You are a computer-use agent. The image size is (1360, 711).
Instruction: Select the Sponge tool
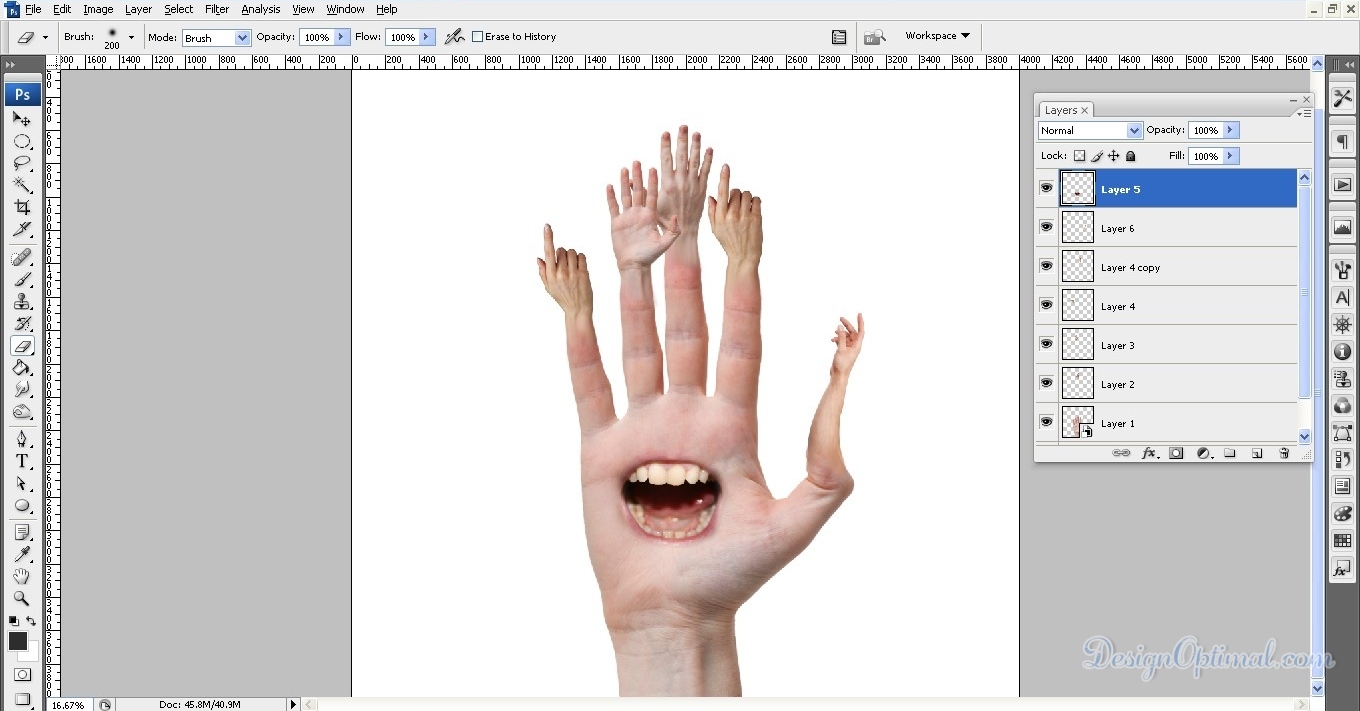tap(22, 412)
